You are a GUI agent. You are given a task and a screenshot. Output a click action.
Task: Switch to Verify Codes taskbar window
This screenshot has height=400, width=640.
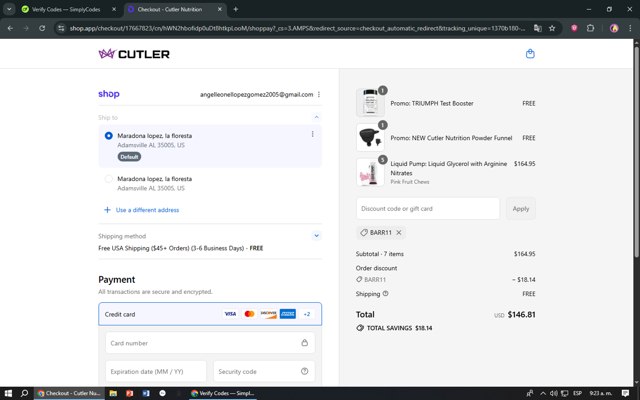pos(222,393)
